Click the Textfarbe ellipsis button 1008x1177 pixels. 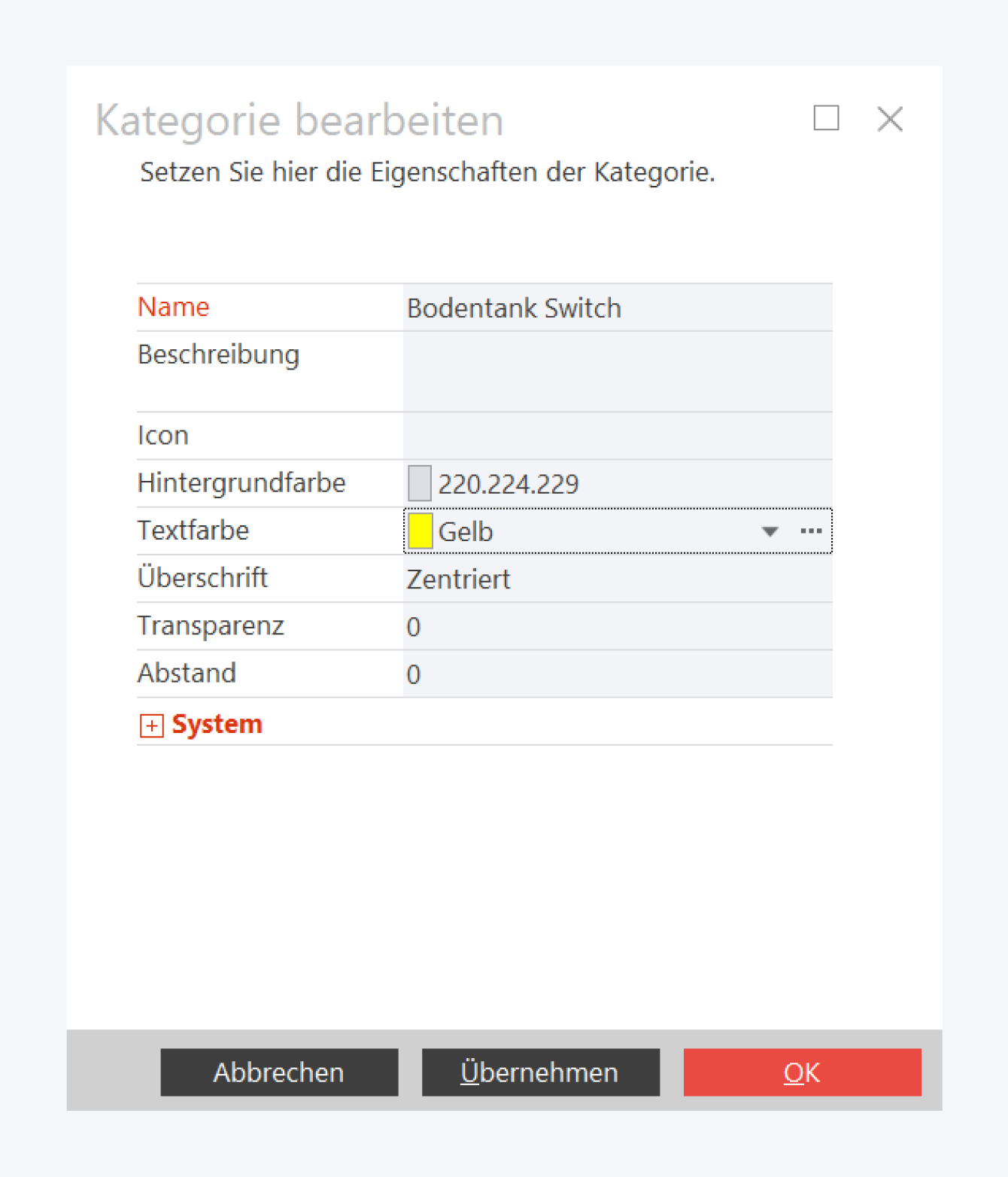pyautogui.click(x=811, y=531)
